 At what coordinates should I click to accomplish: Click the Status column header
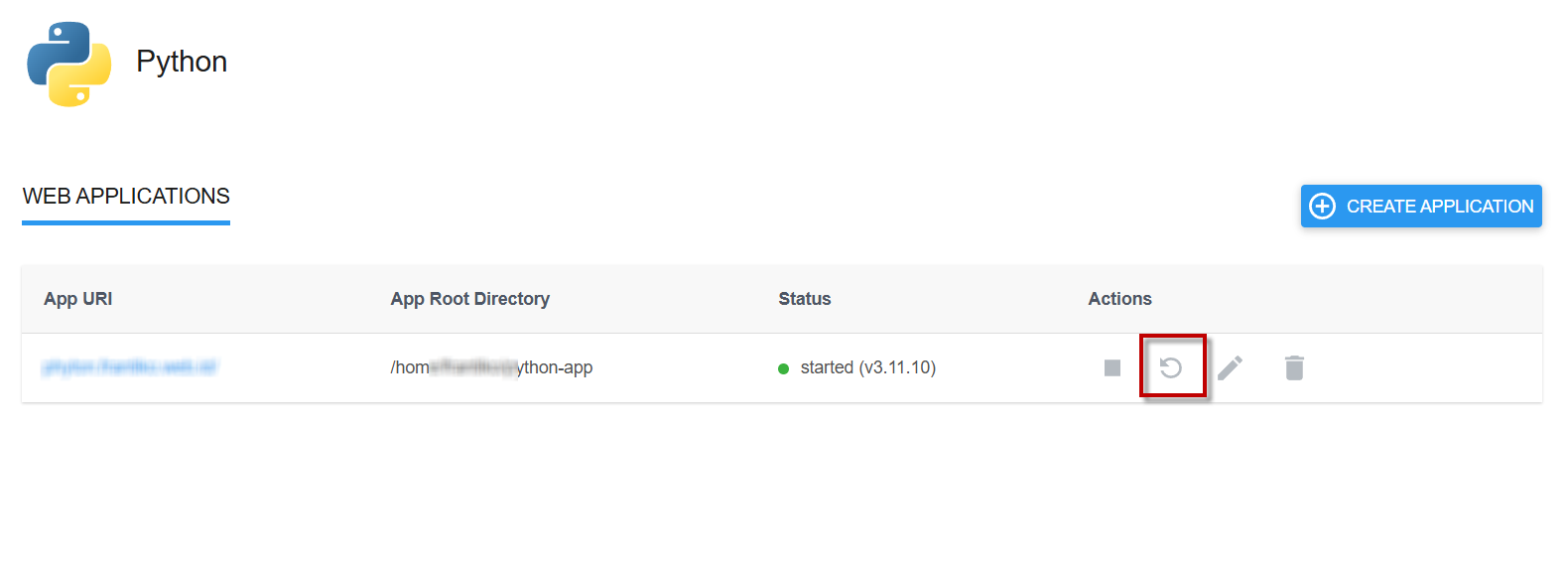(x=804, y=299)
